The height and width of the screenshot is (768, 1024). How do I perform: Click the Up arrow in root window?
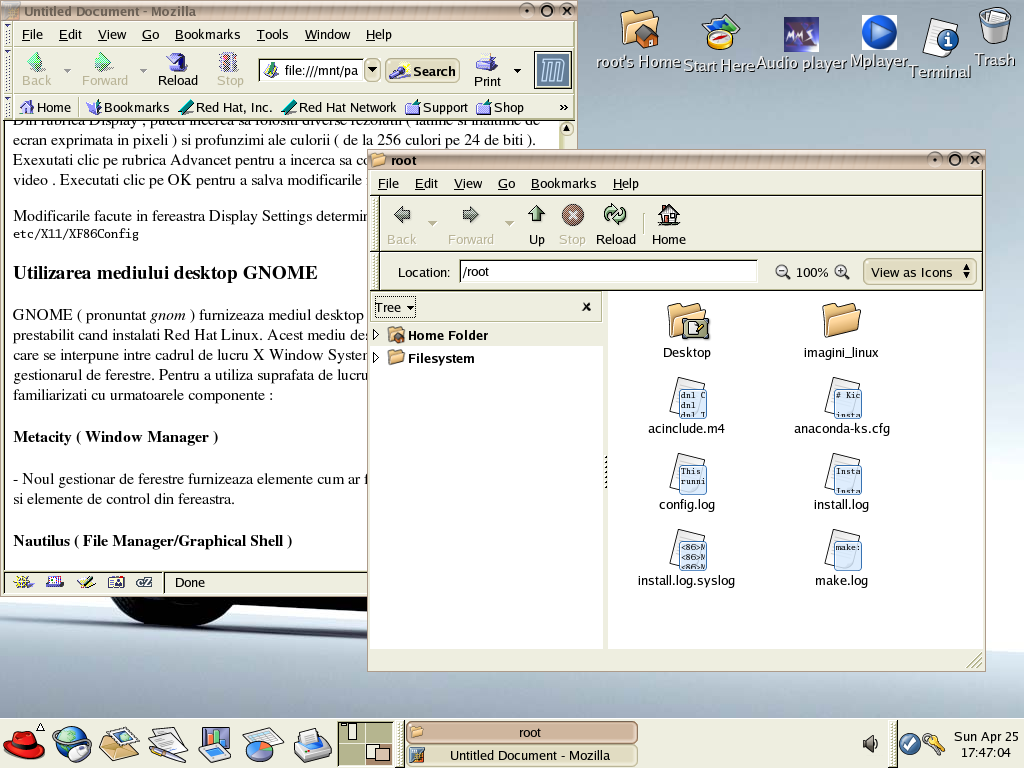537,215
